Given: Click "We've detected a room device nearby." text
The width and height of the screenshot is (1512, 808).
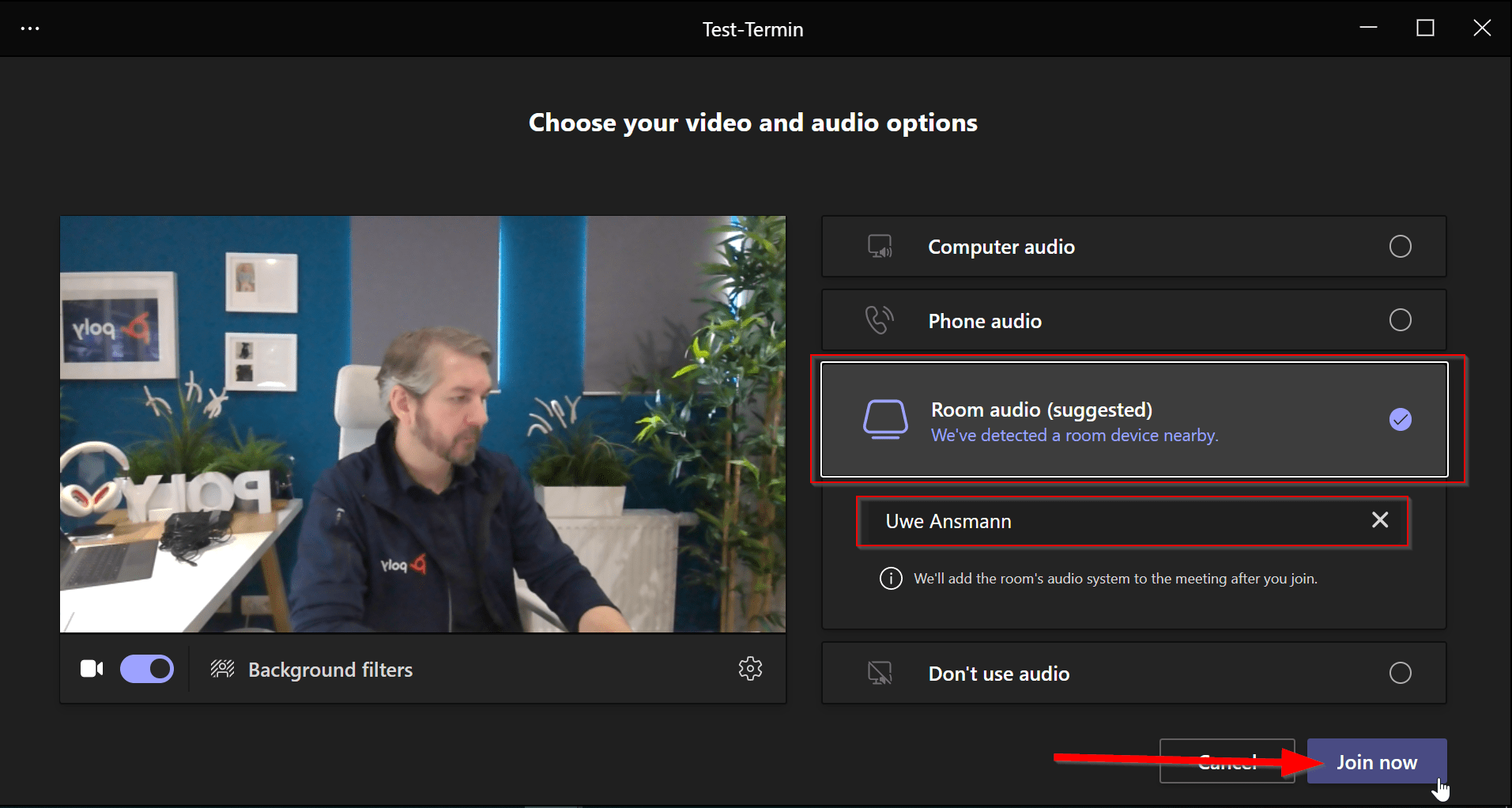Looking at the screenshot, I should (1075, 436).
